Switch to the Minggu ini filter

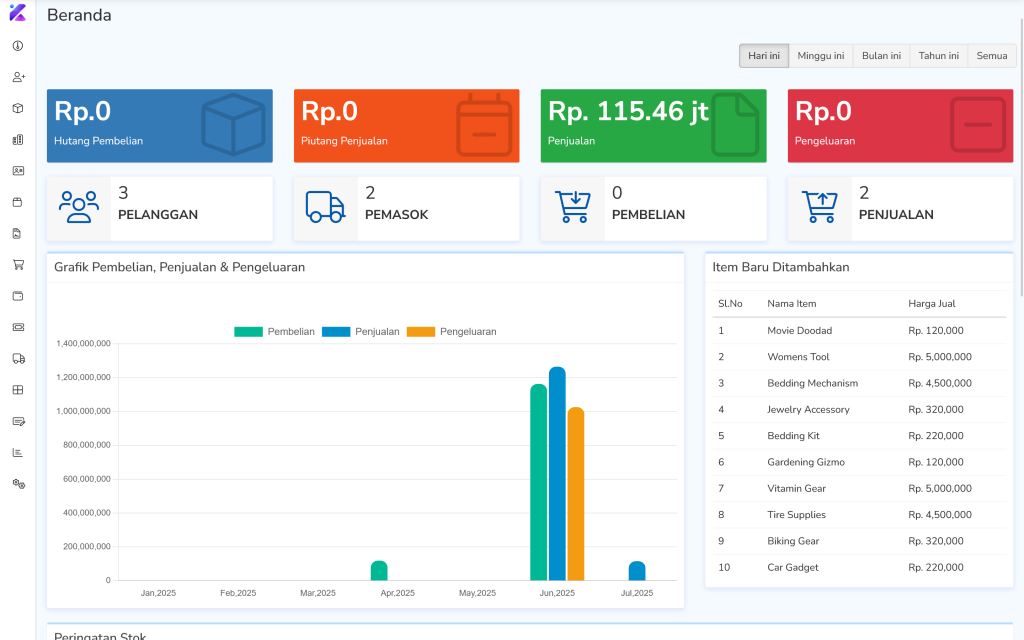[x=820, y=56]
